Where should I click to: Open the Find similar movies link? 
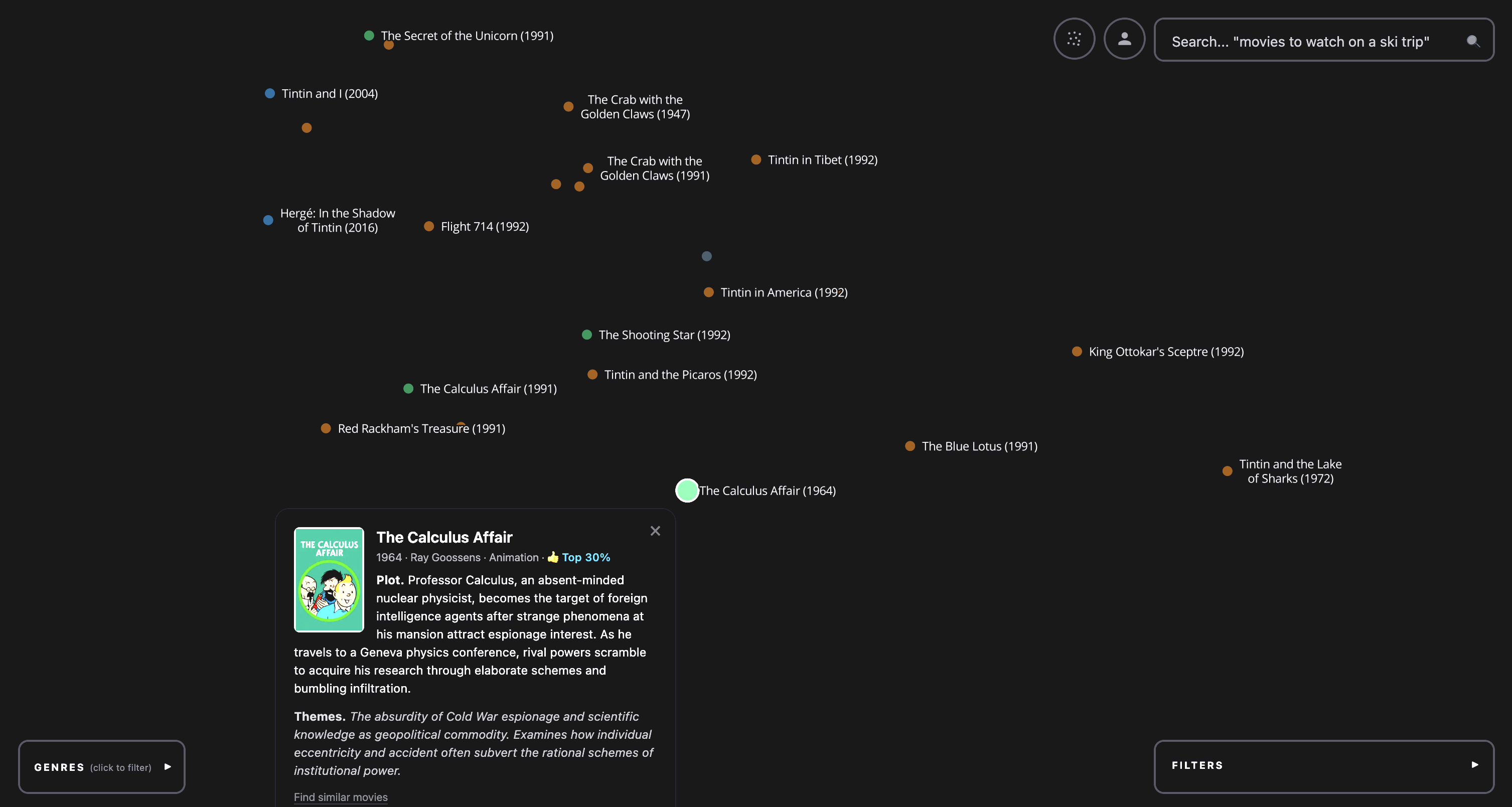(341, 797)
